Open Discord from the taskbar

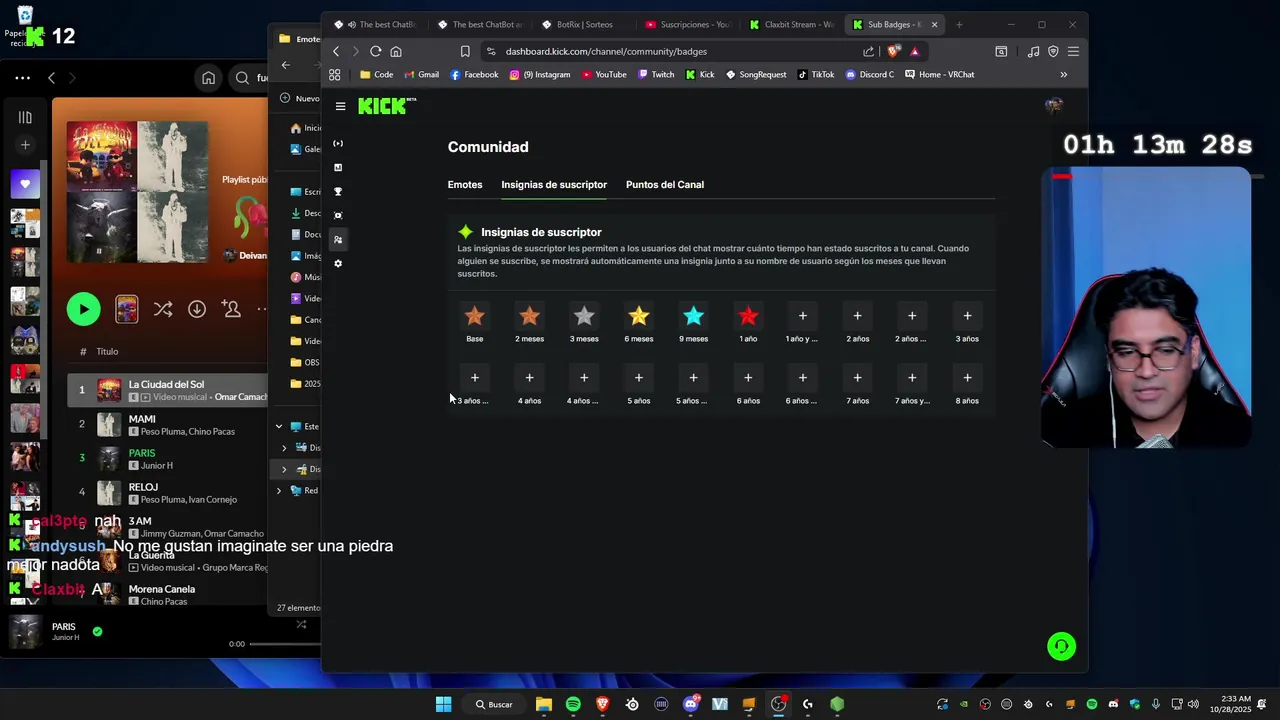[x=690, y=704]
